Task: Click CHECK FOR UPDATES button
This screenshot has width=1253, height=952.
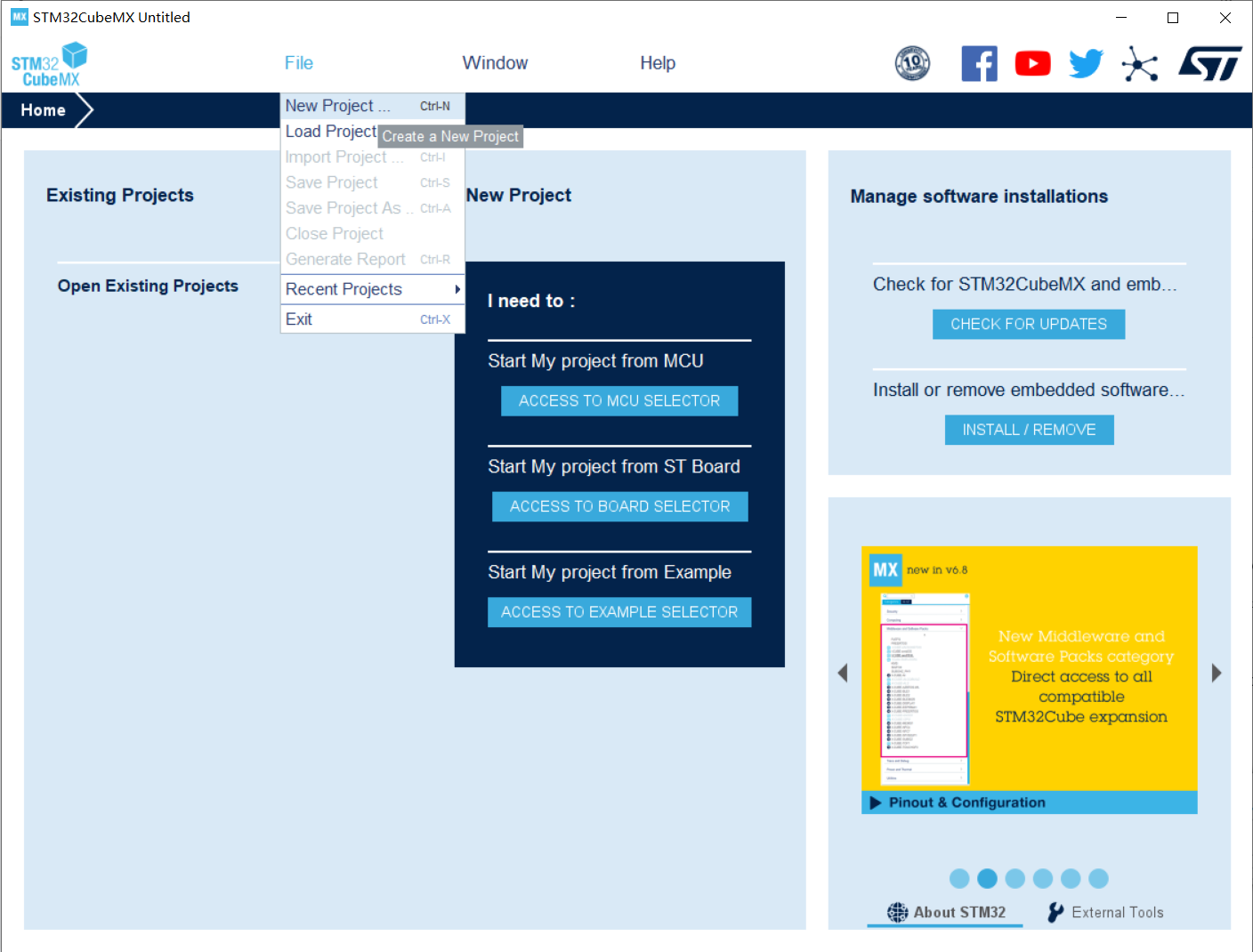Action: (x=1029, y=324)
